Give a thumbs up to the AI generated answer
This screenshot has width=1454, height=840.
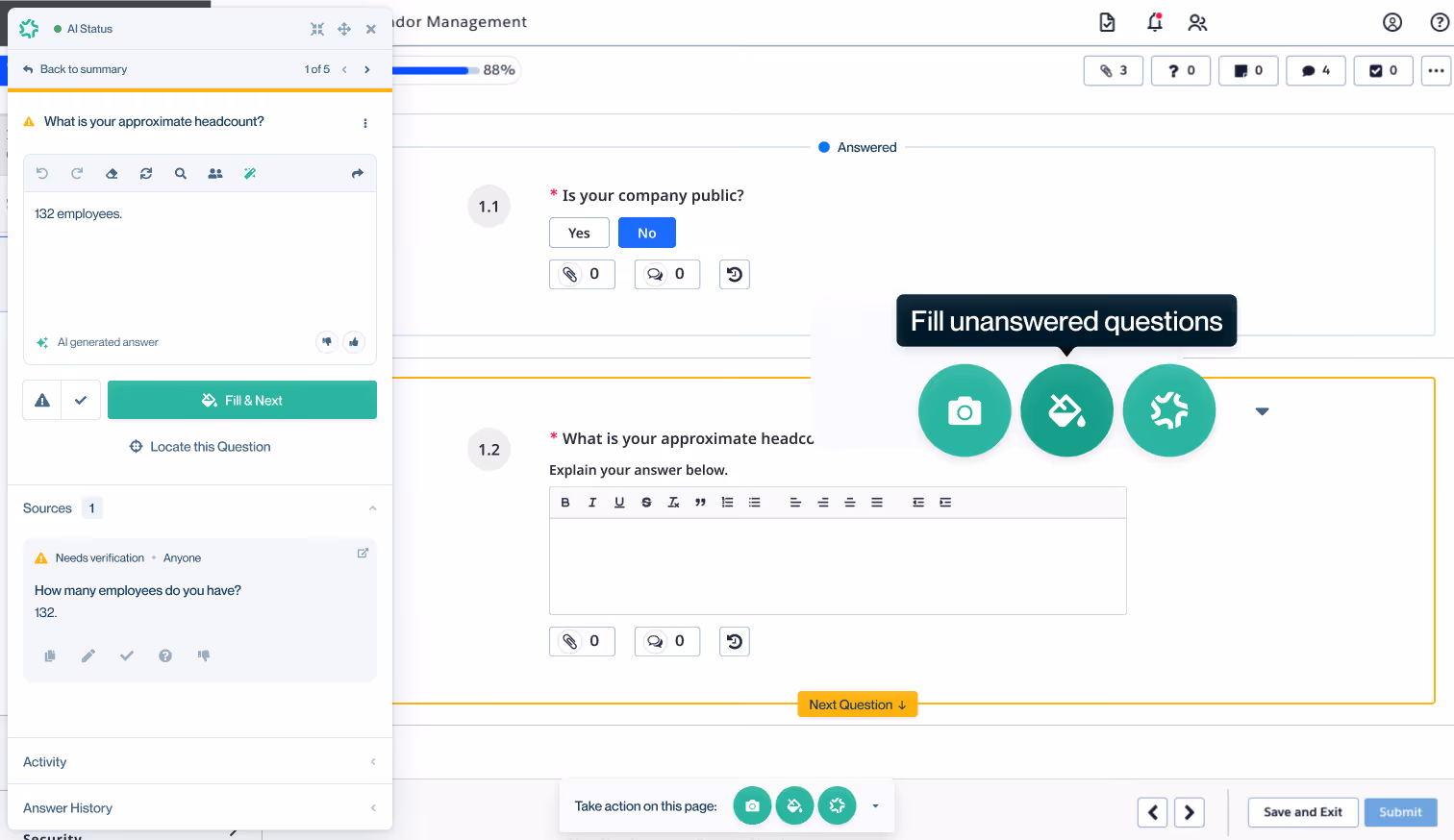pos(354,342)
